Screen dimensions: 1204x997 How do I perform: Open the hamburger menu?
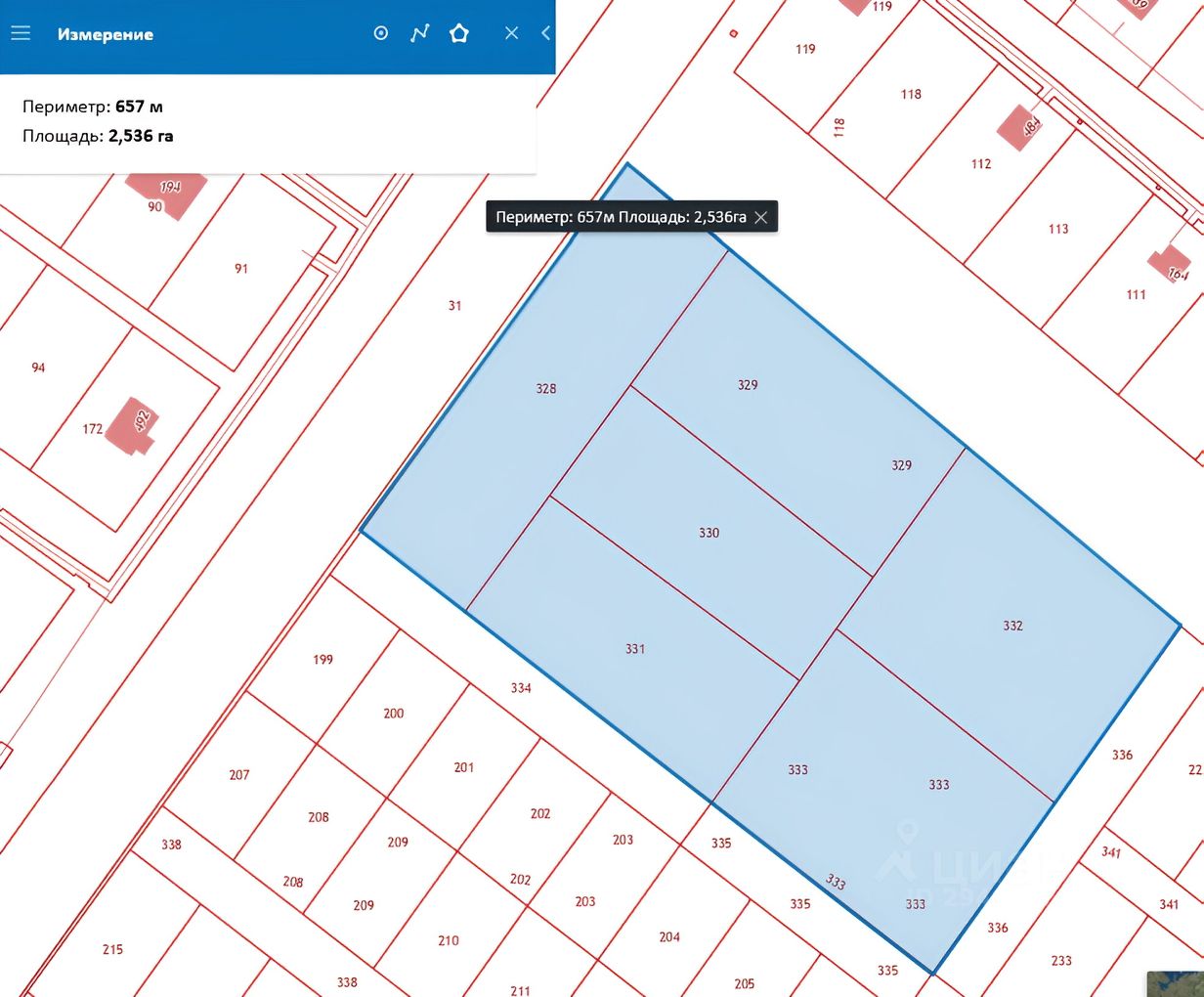pyautogui.click(x=21, y=33)
